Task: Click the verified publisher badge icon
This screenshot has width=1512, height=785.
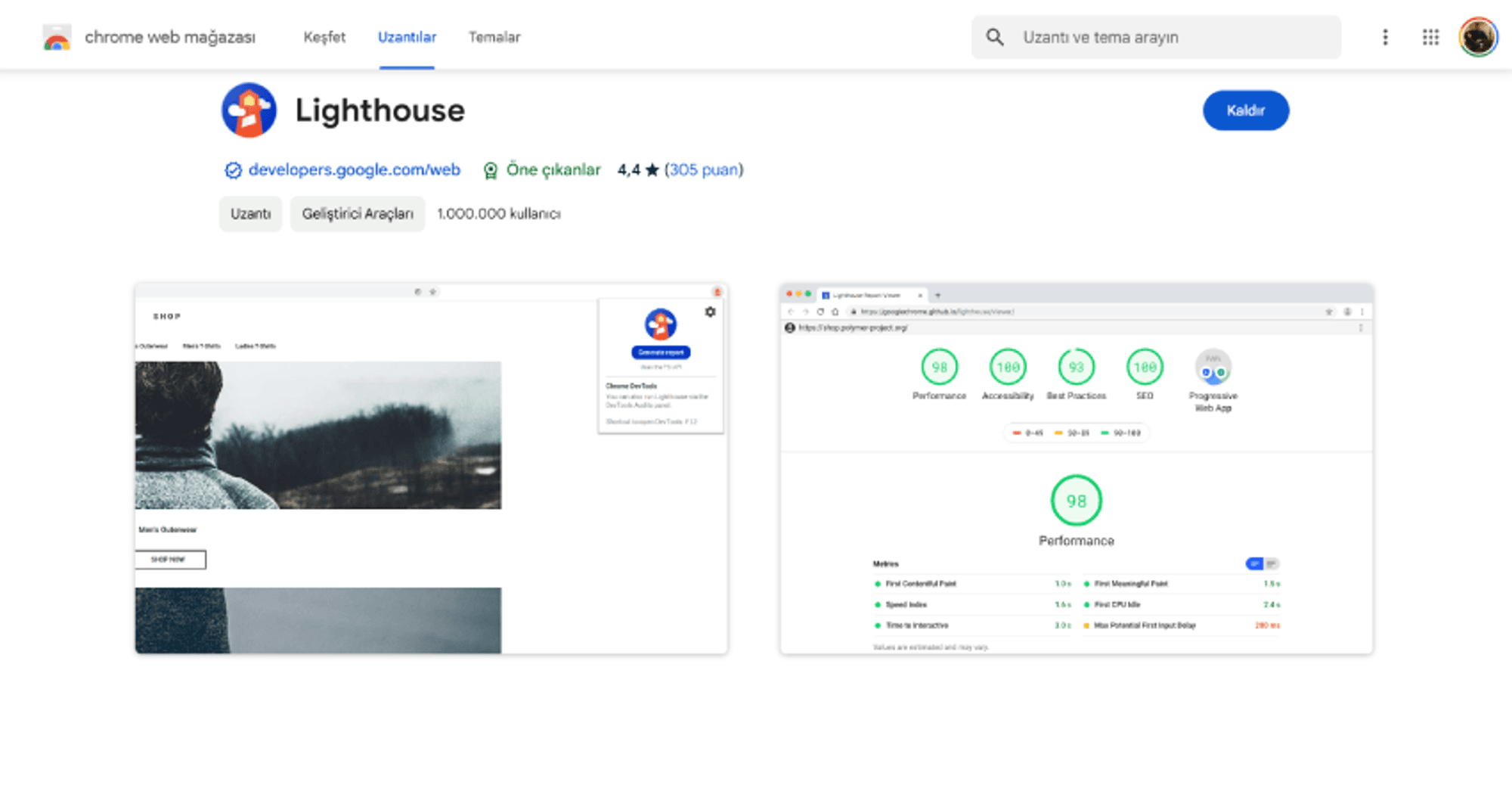Action: (233, 170)
